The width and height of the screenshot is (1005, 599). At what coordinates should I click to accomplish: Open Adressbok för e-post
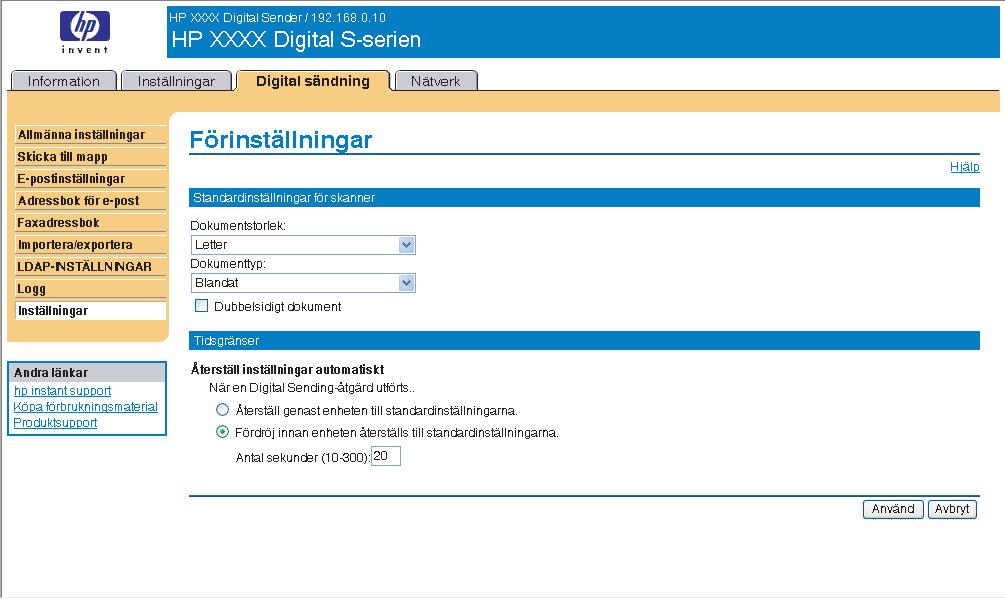click(x=90, y=201)
